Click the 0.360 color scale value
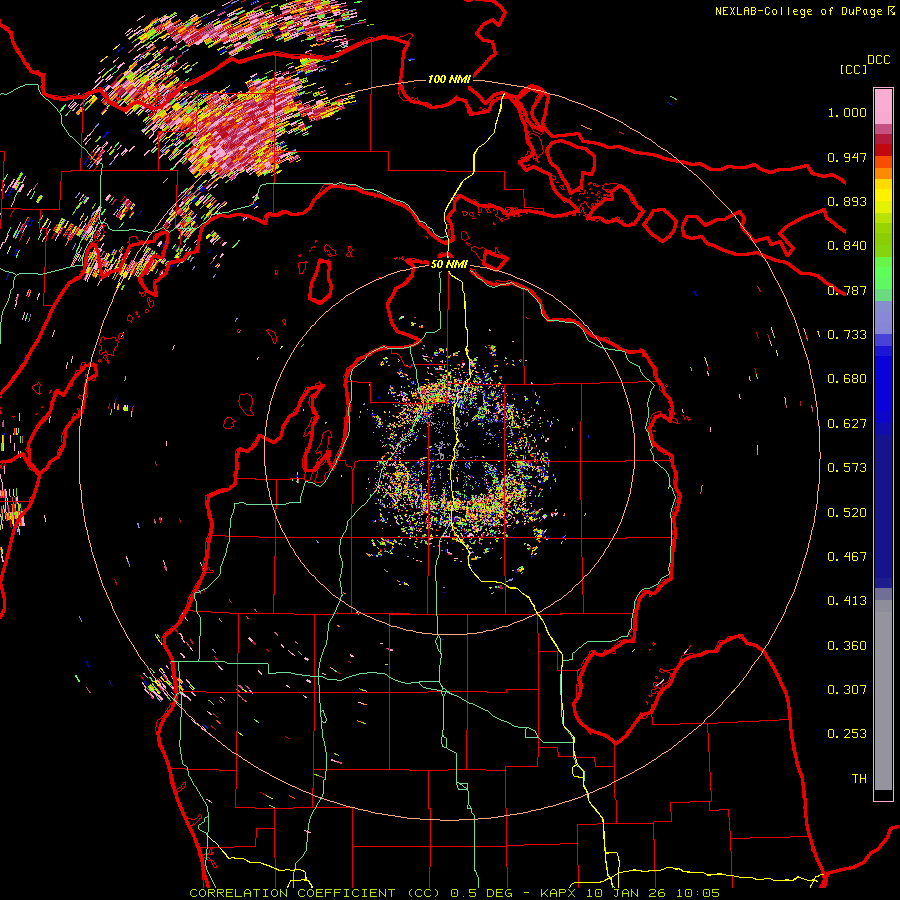900x900 pixels. pos(847,646)
